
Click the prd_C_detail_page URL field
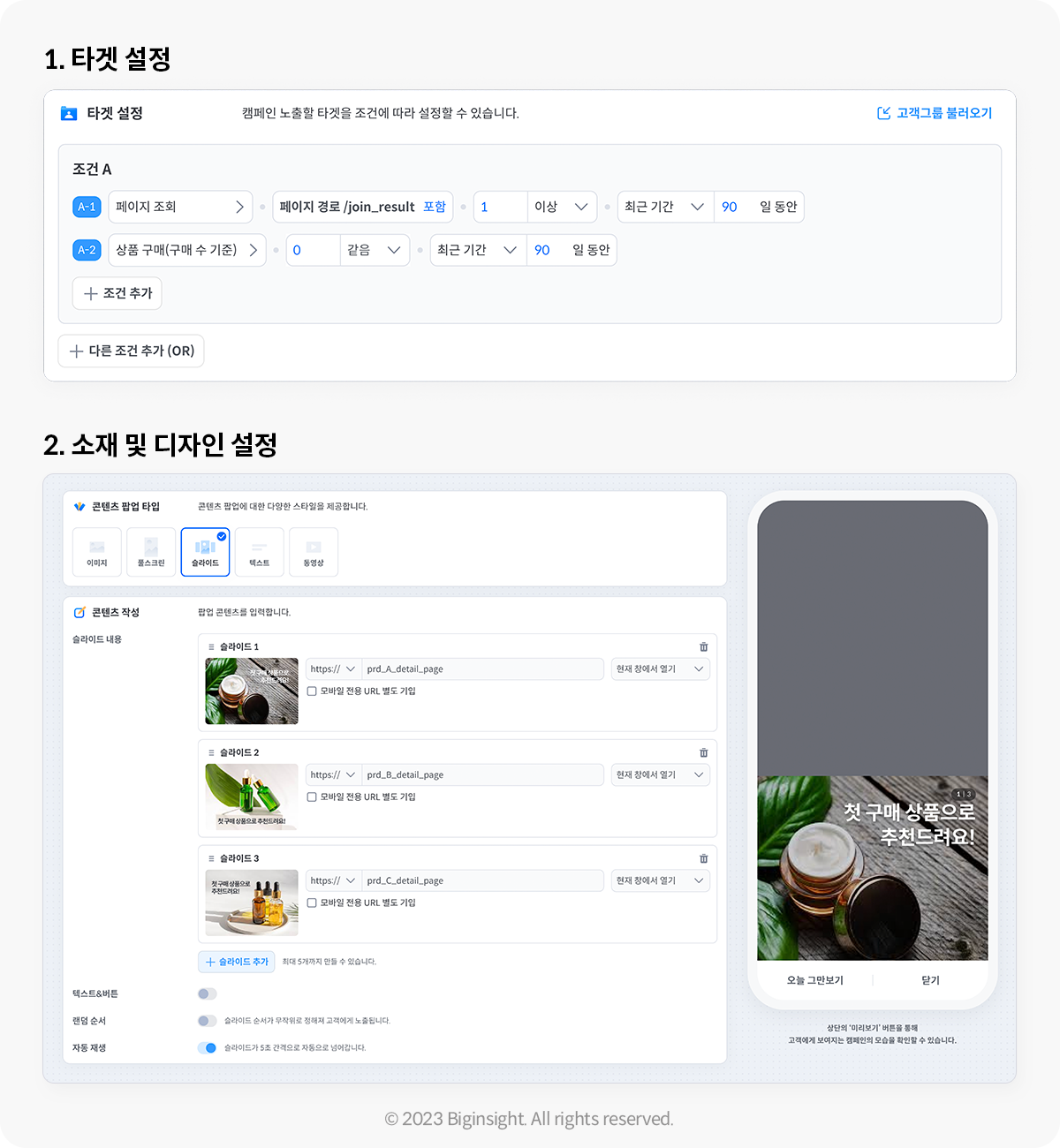483,881
